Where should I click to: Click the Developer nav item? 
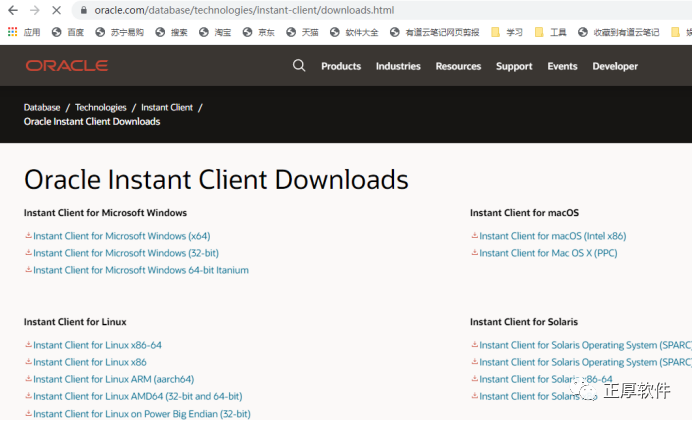pos(615,67)
